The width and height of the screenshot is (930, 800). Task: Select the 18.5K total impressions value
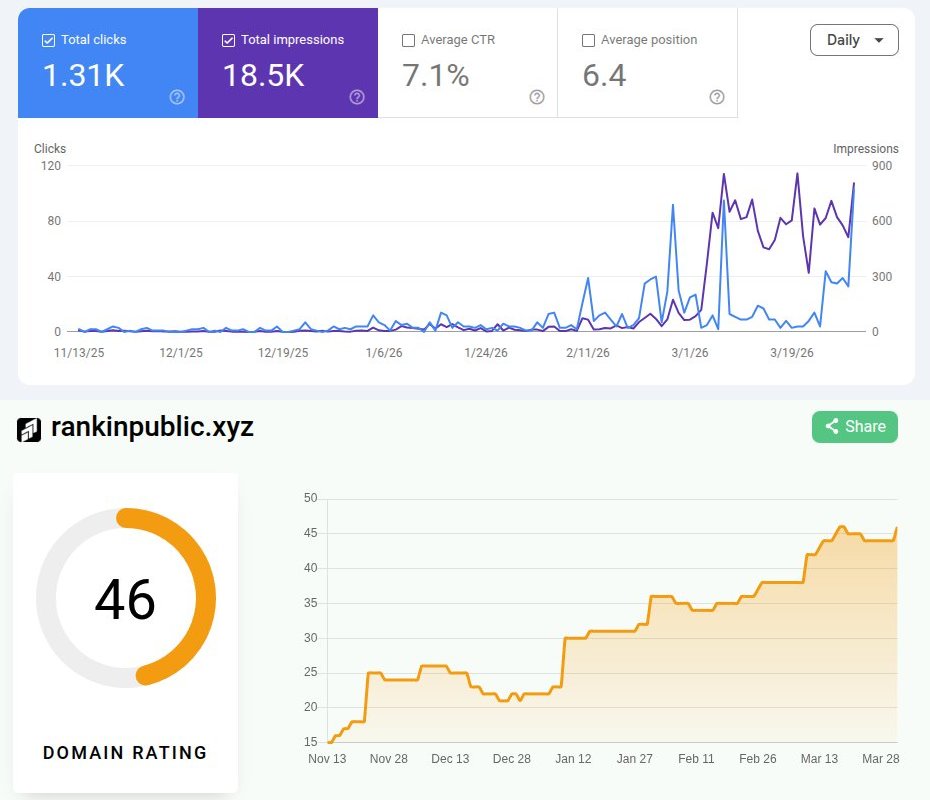tap(263, 75)
